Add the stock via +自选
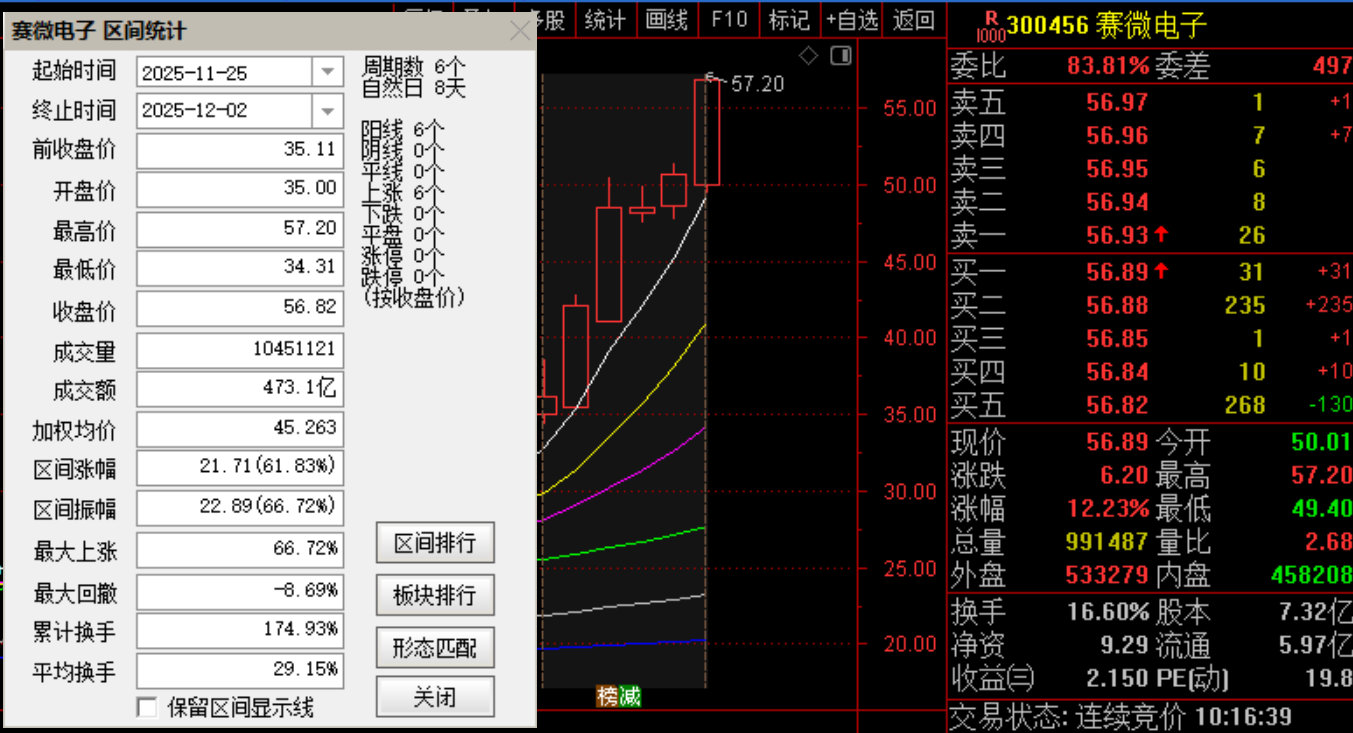This screenshot has height=733, width=1353. click(x=852, y=19)
